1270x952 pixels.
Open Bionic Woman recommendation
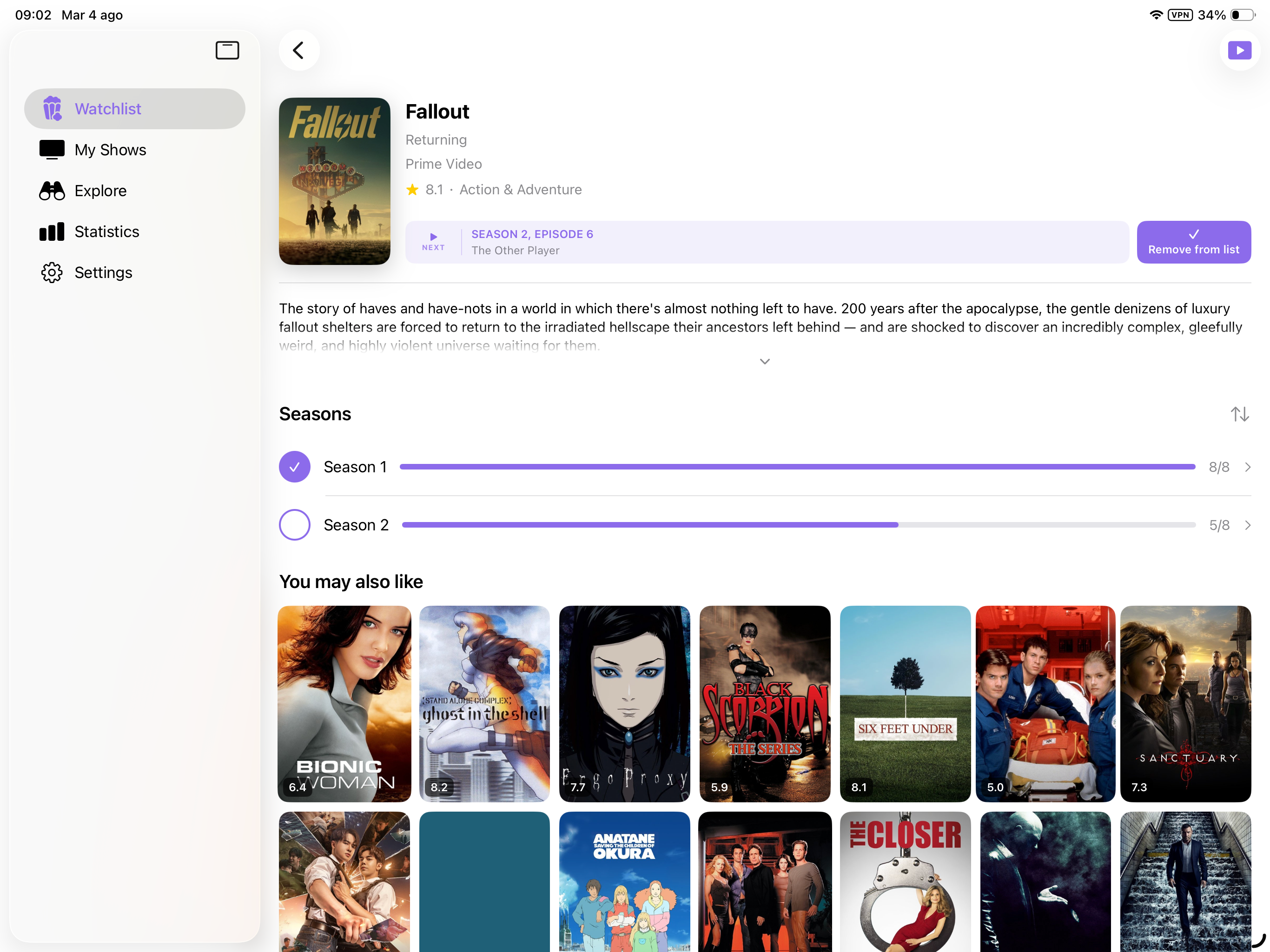click(x=344, y=703)
